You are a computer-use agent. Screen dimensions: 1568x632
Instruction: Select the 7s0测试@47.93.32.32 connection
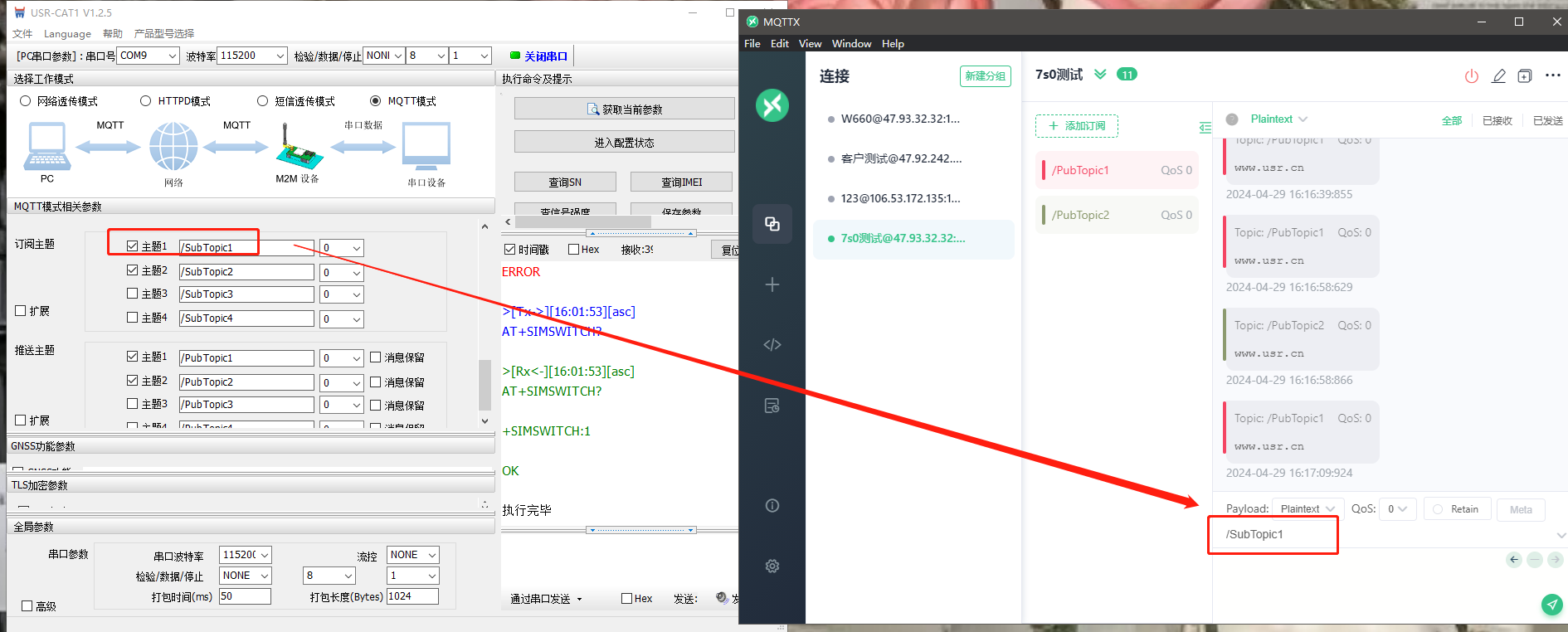913,239
